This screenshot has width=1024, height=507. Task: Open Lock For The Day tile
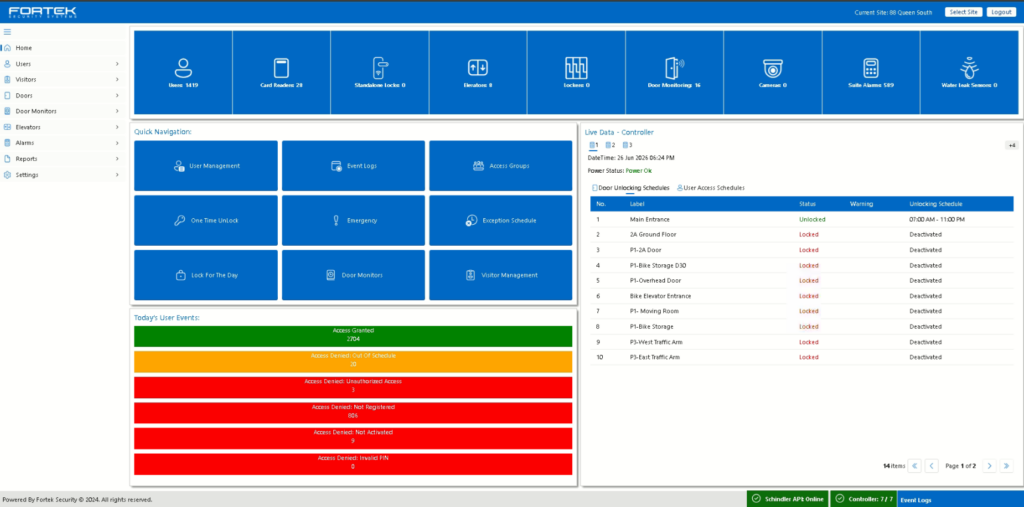pyautogui.click(x=206, y=275)
